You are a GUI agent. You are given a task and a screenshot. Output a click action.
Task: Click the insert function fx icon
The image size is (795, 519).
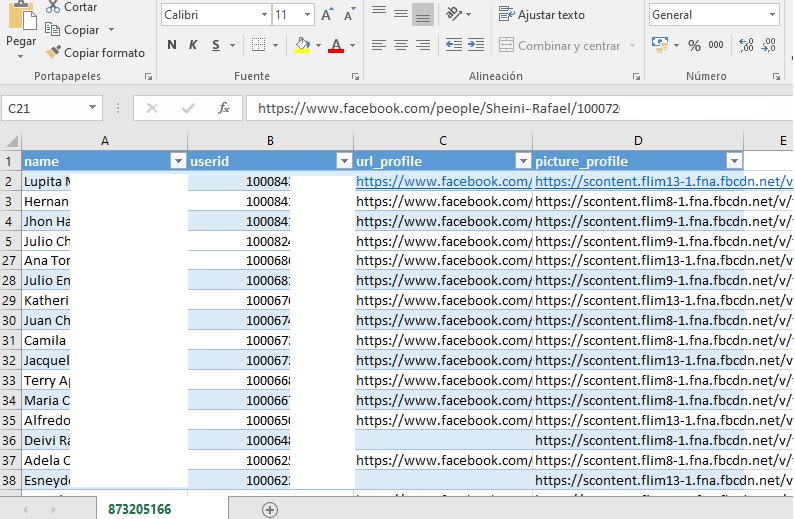coord(224,108)
